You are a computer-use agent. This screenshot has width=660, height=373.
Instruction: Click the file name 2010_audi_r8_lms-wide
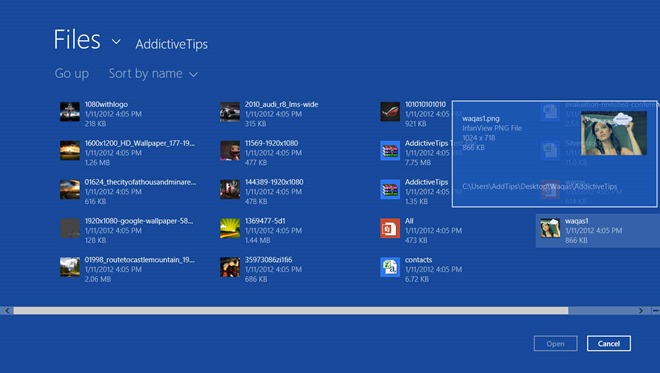click(x=282, y=104)
